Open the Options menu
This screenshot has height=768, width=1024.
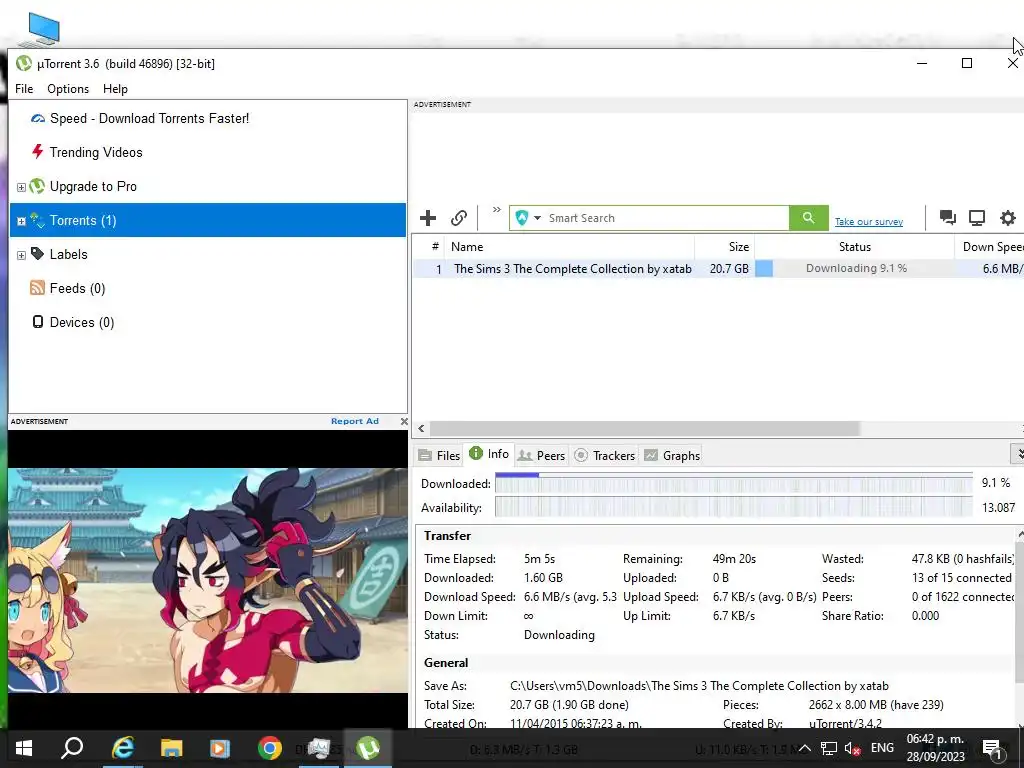click(68, 89)
